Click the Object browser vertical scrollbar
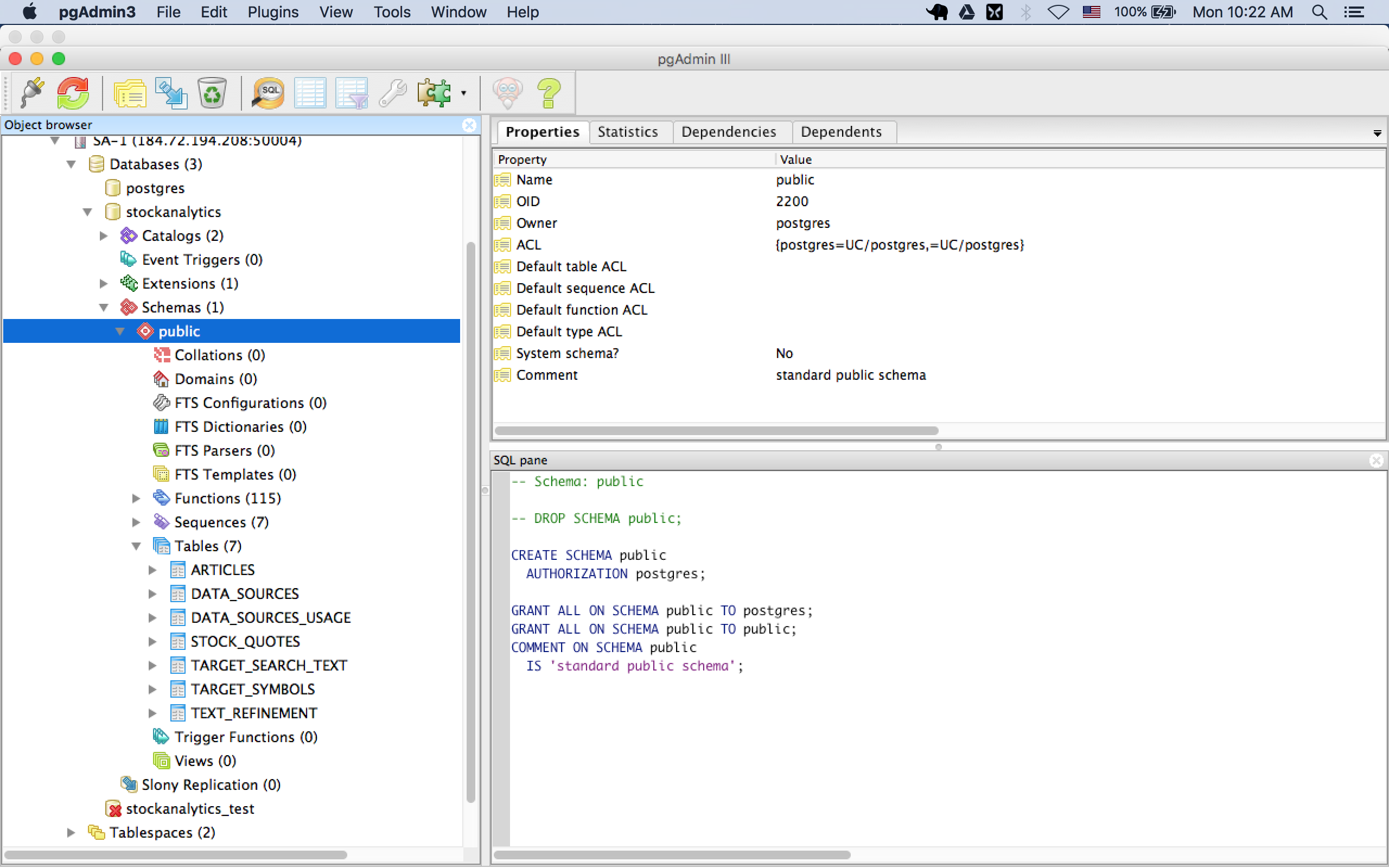 (470, 522)
